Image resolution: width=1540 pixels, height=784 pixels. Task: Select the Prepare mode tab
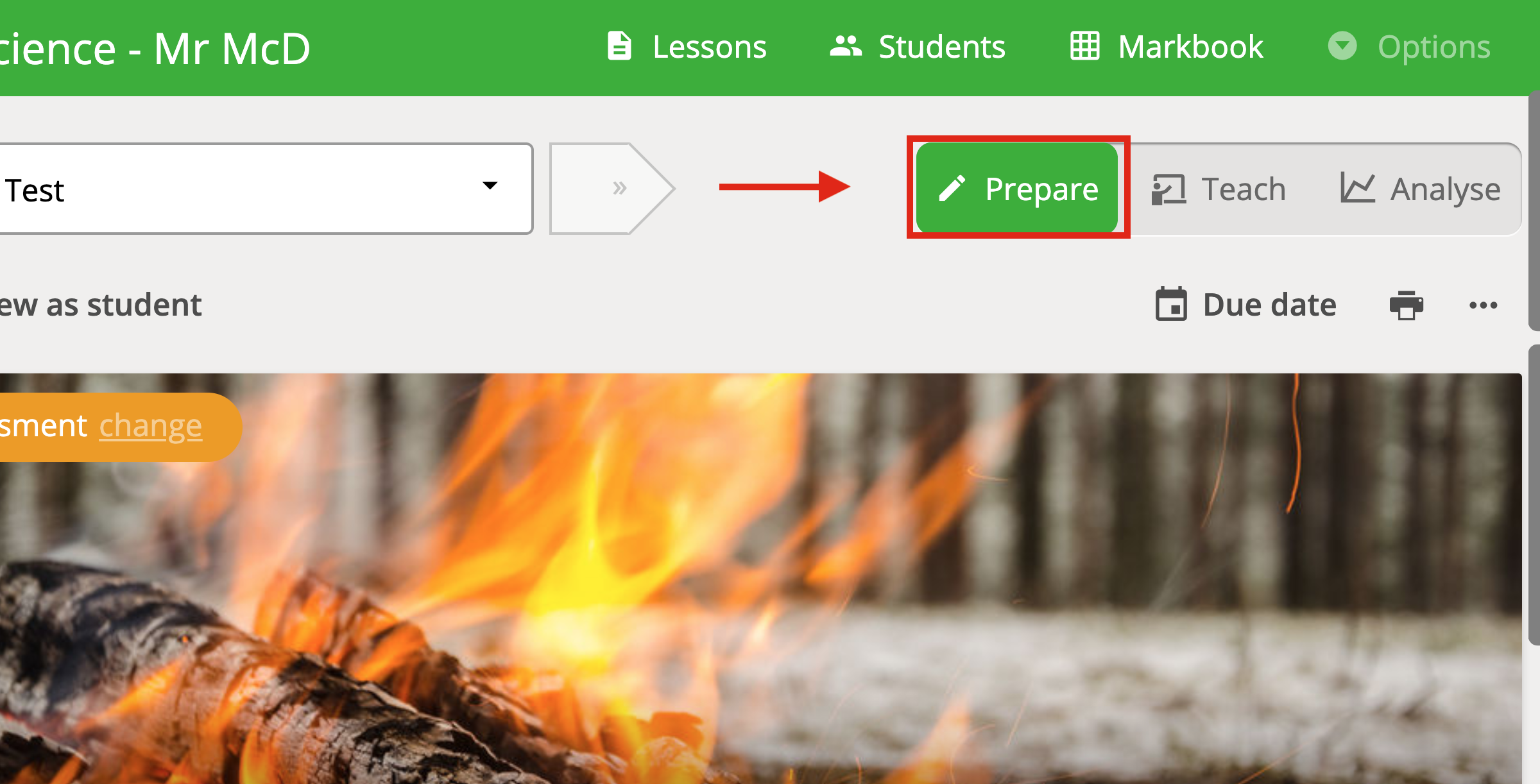click(1017, 188)
